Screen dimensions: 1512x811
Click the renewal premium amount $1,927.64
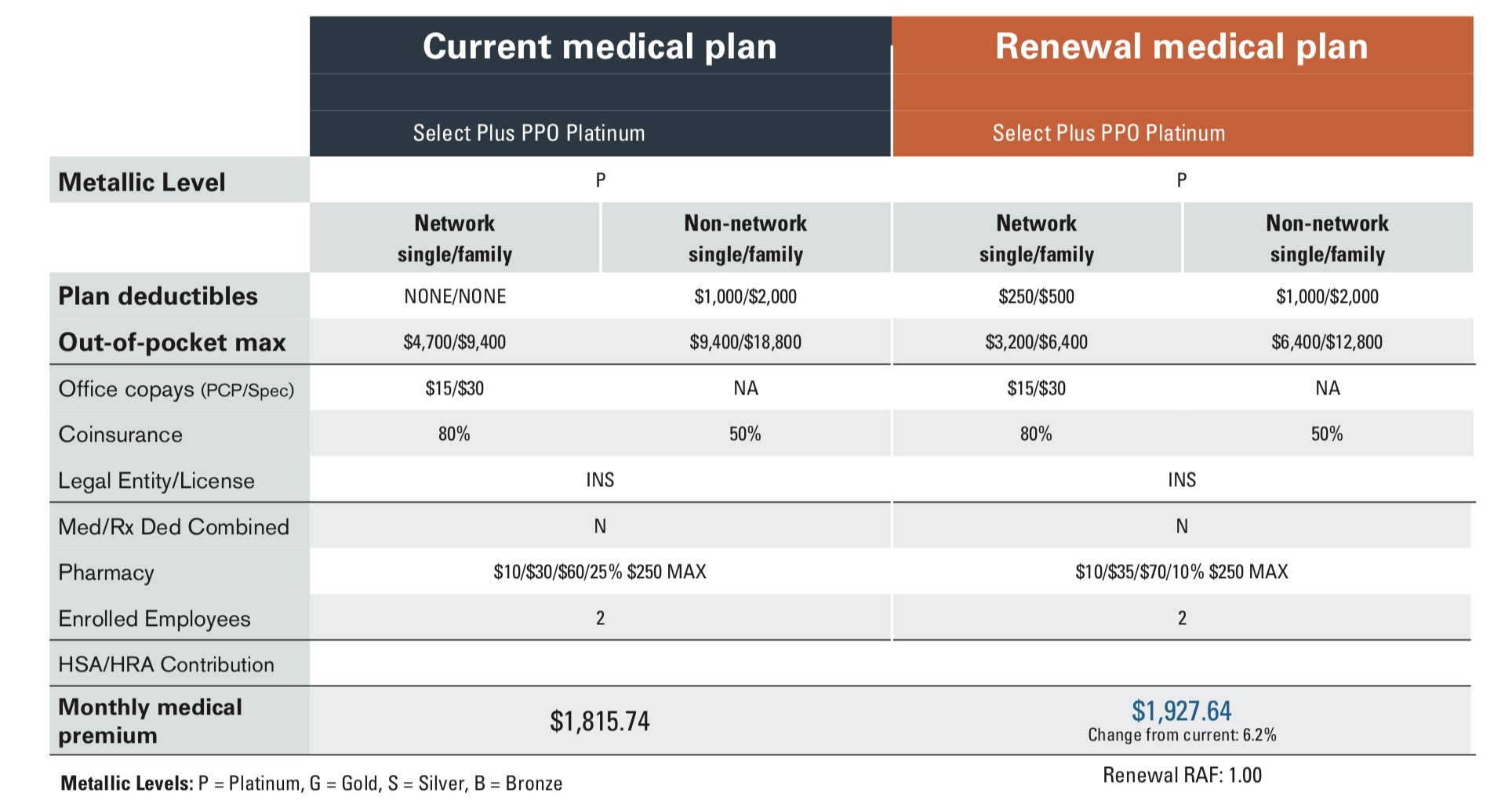point(1181,711)
